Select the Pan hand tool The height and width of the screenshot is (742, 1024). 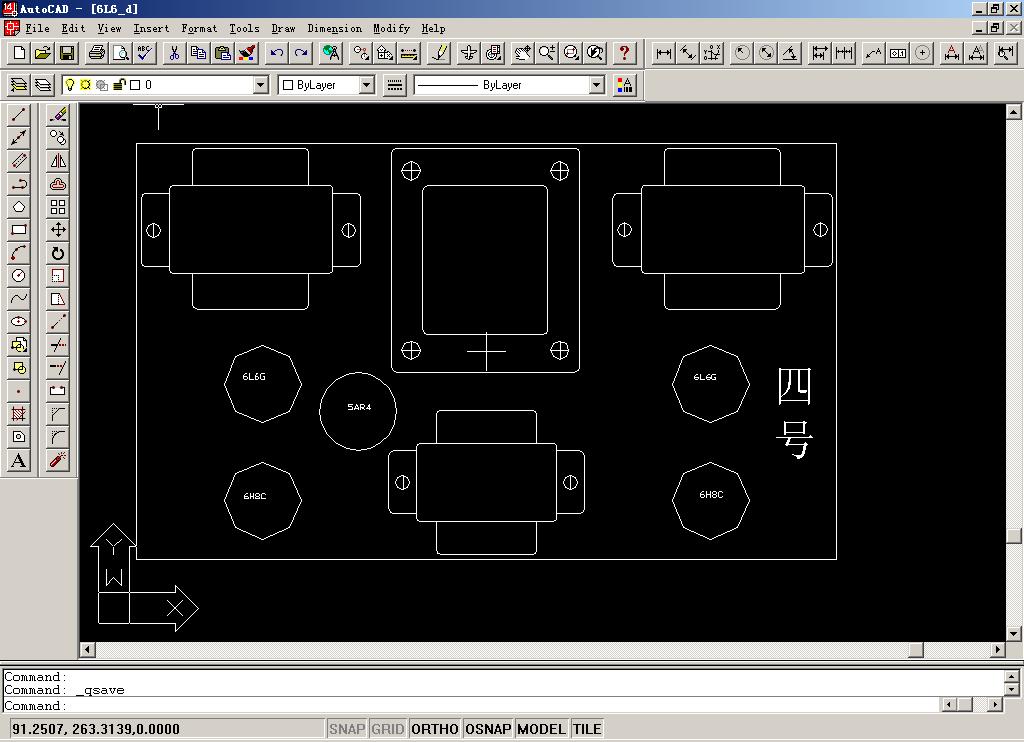pos(522,53)
